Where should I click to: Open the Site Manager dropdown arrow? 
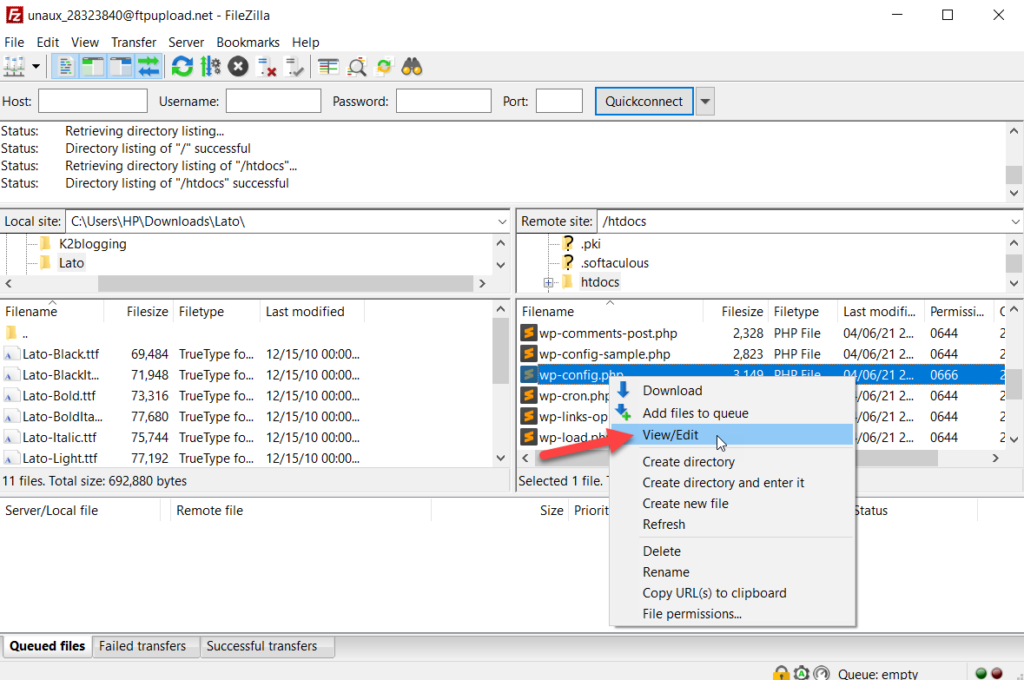(x=36, y=67)
